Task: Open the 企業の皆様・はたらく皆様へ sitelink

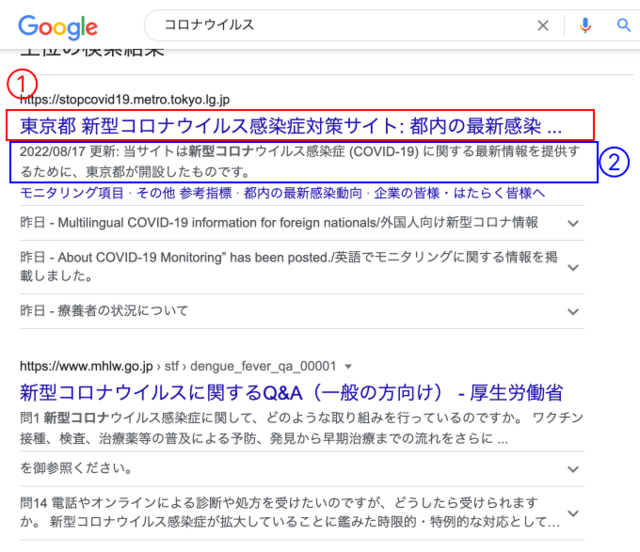Action: coord(460,193)
